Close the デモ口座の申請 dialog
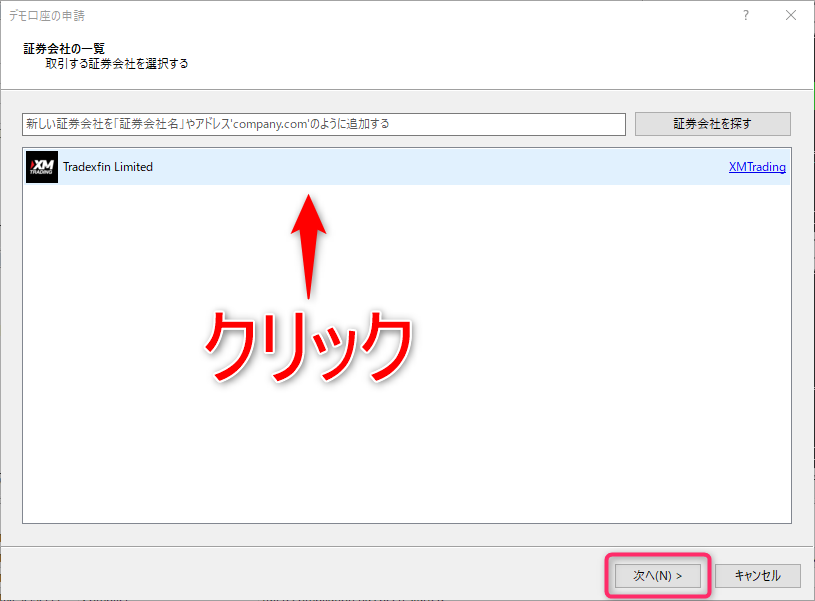 pos(791,15)
